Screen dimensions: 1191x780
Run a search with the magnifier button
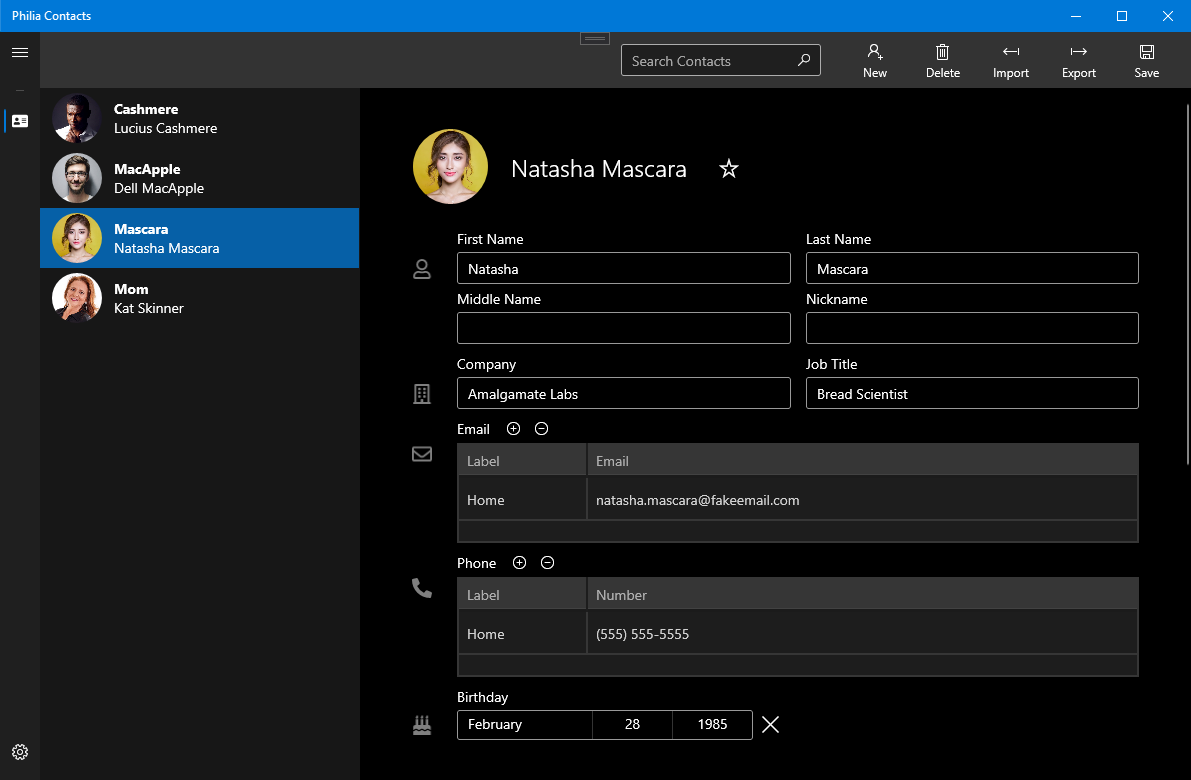click(x=804, y=60)
